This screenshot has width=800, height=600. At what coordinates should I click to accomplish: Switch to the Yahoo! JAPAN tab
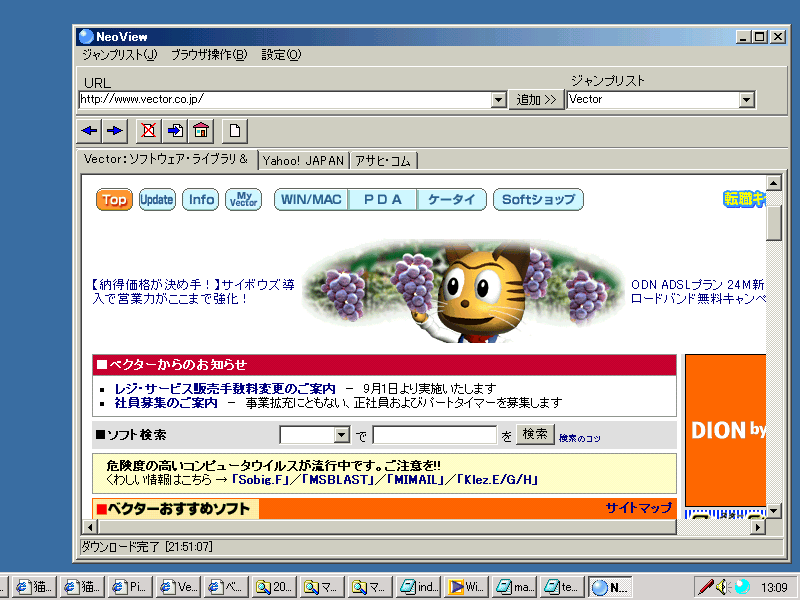coord(304,161)
